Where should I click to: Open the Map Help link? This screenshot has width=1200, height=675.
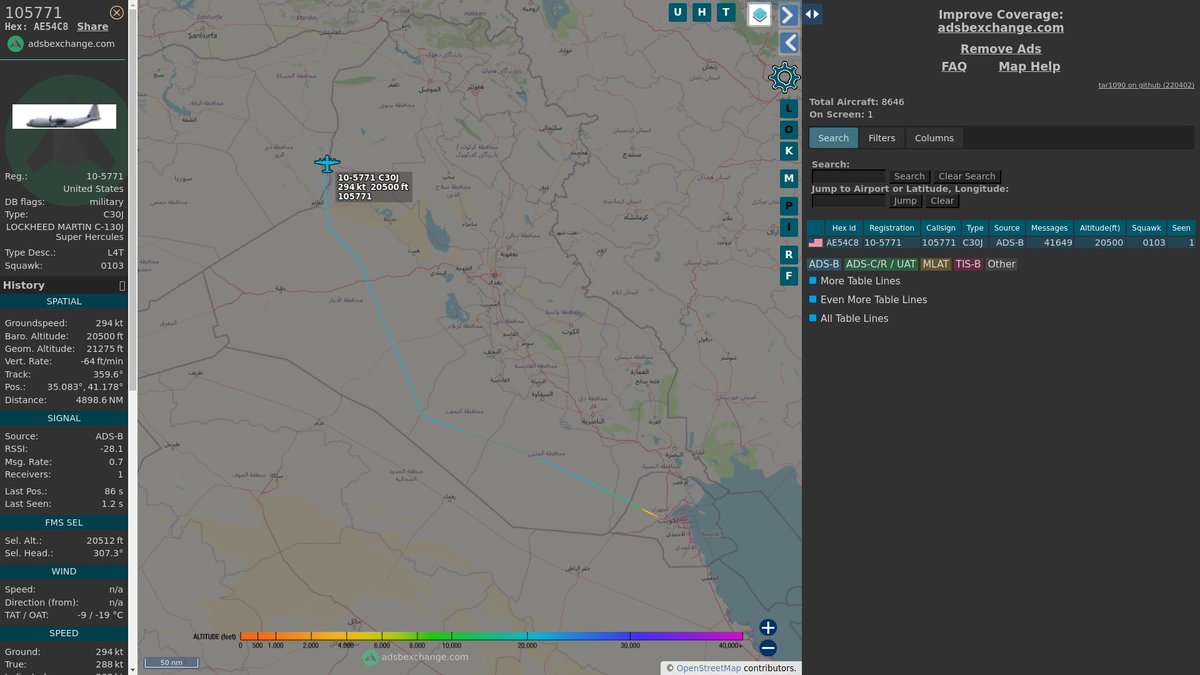point(1029,67)
